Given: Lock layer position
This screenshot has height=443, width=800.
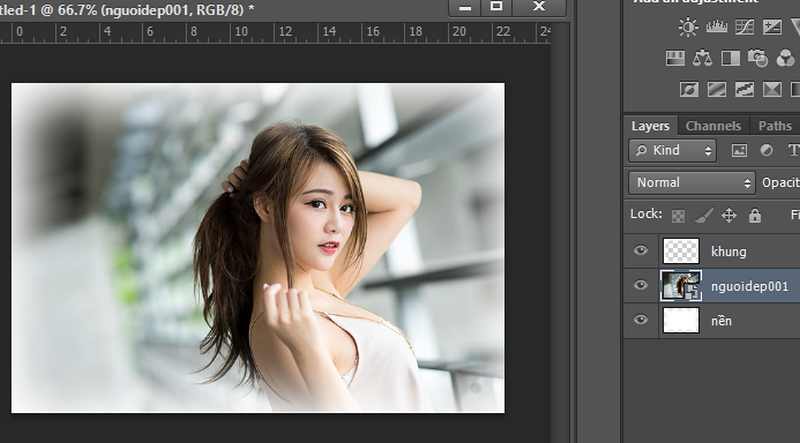Looking at the screenshot, I should tap(729, 215).
